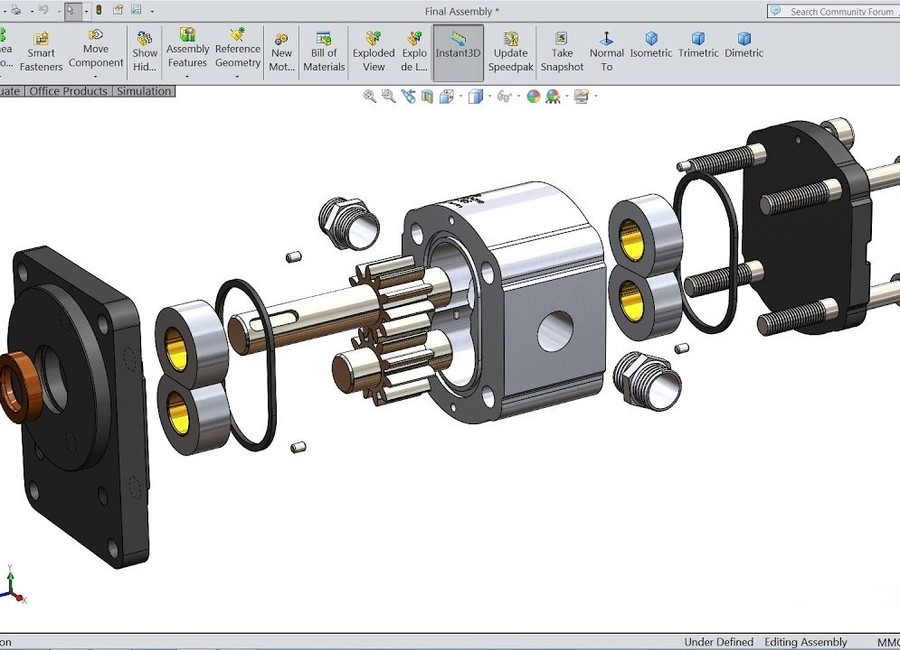Click the coordinate triad in viewport corner
This screenshot has height=650, width=900.
pyautogui.click(x=13, y=585)
